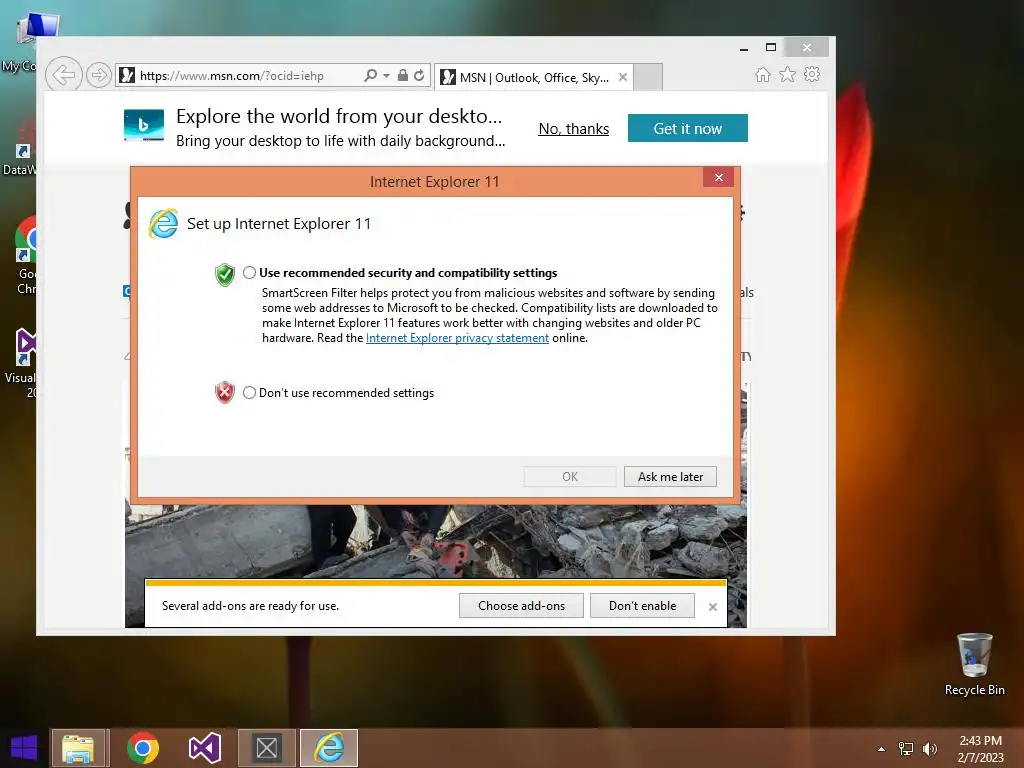Switch to Internet Explorer on the taskbar
This screenshot has height=768, width=1024.
pyautogui.click(x=329, y=748)
